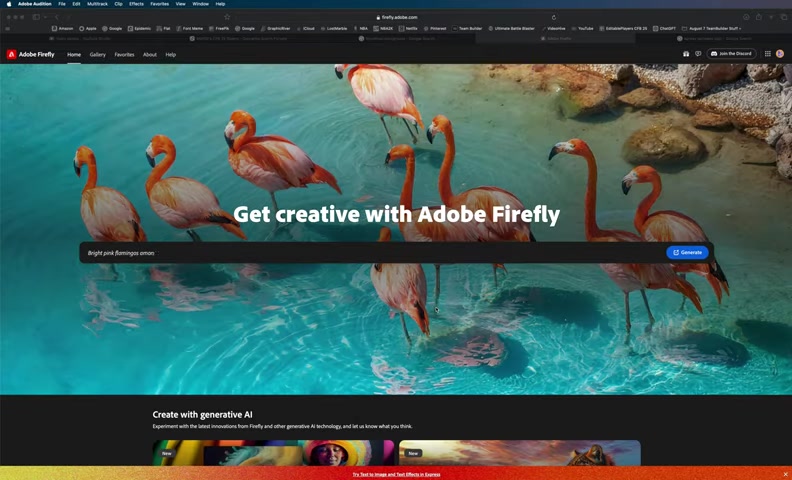Open the Clip menu
The height and width of the screenshot is (480, 792).
click(x=118, y=4)
